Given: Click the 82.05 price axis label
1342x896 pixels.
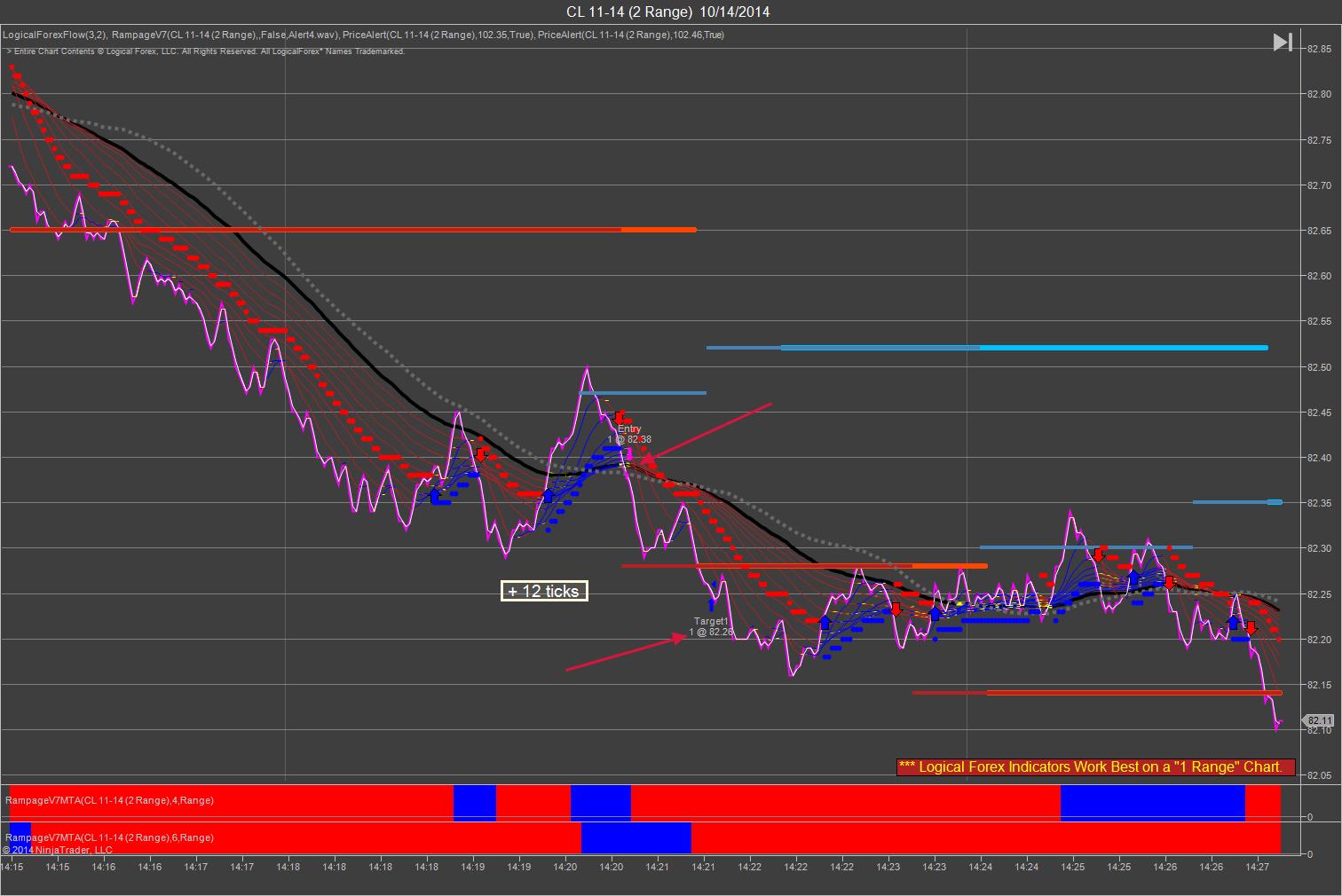Looking at the screenshot, I should coord(1318,775).
